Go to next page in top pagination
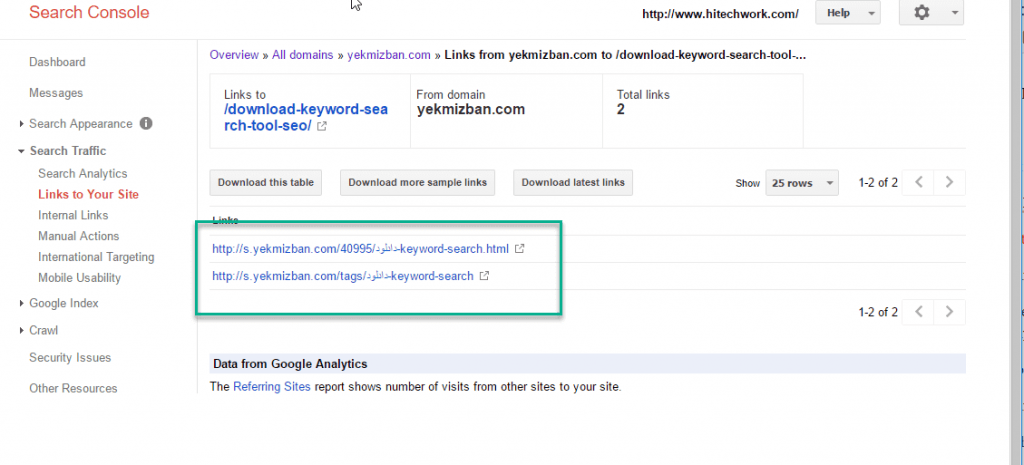 950,182
